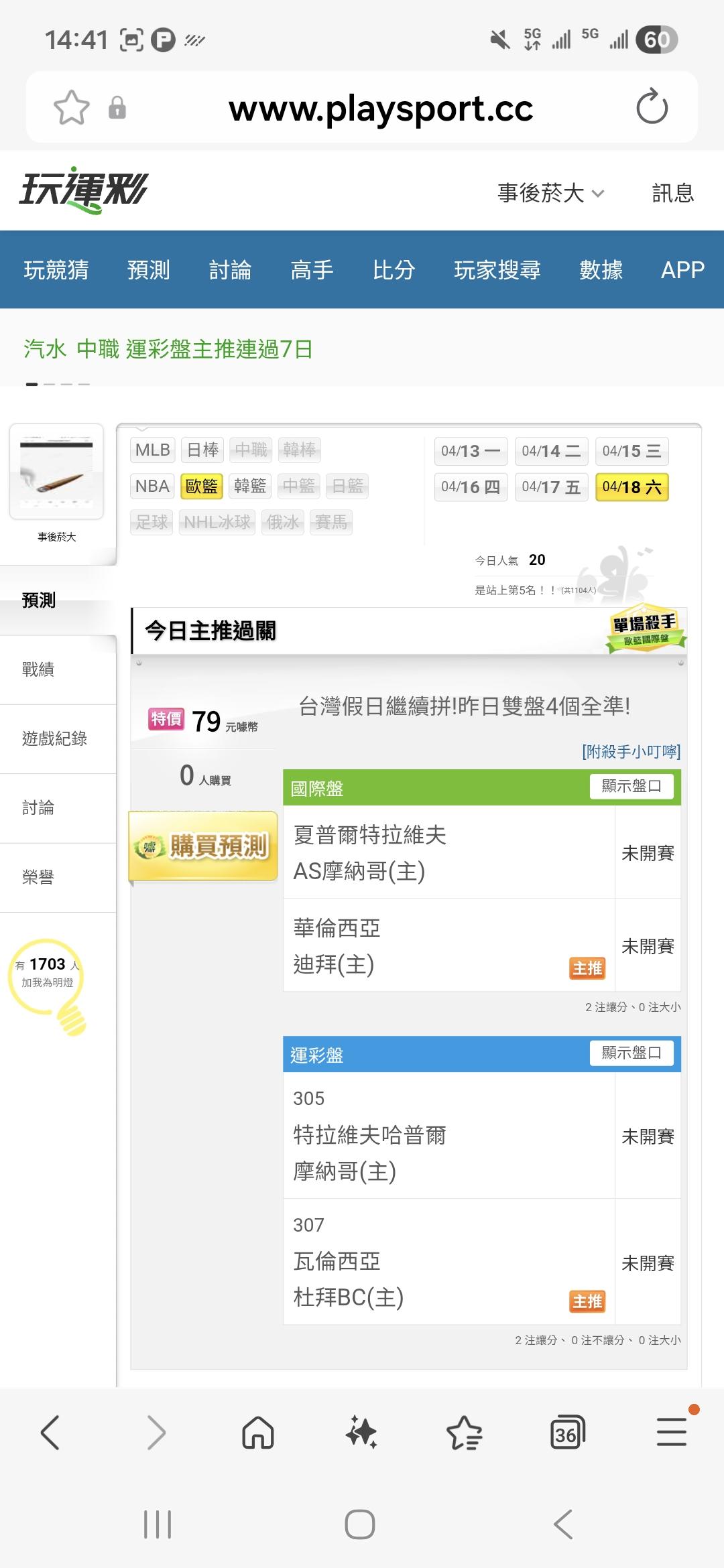Show odds for 國際盤 via 顯示盤口

[x=631, y=786]
